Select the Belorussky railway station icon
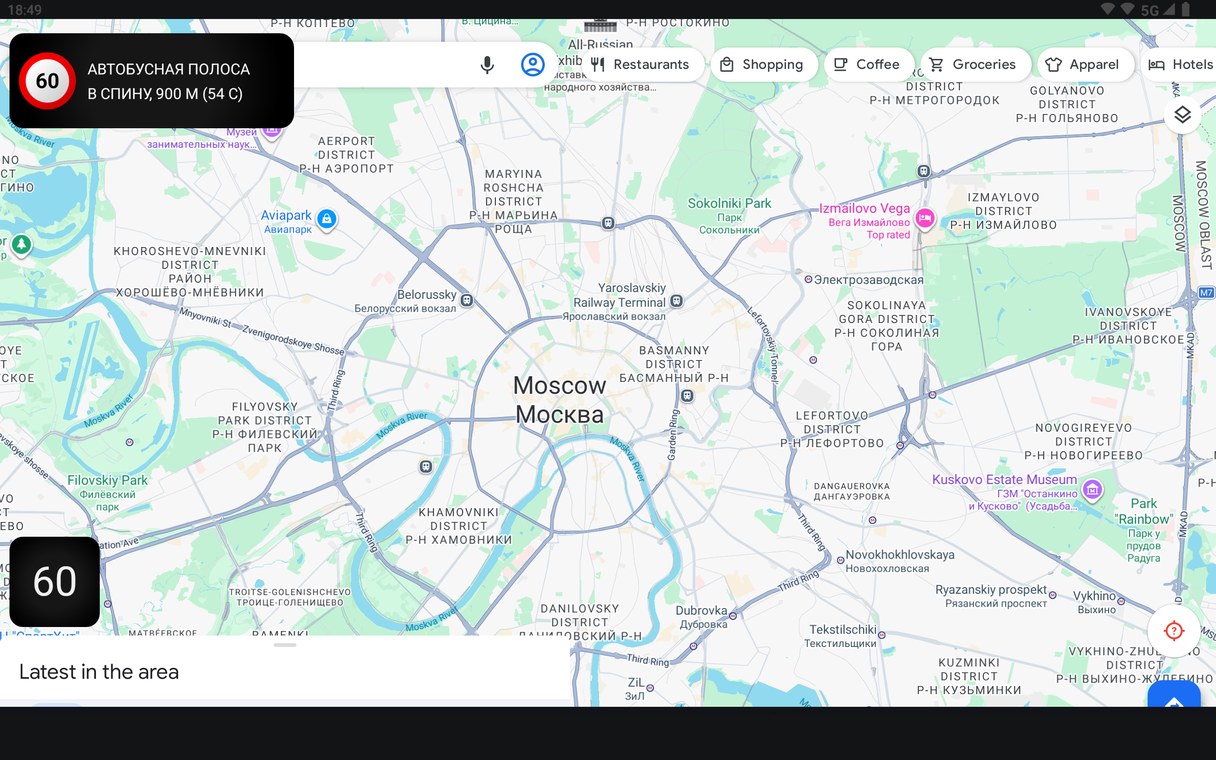Viewport: 1216px width, 760px height. tap(467, 299)
